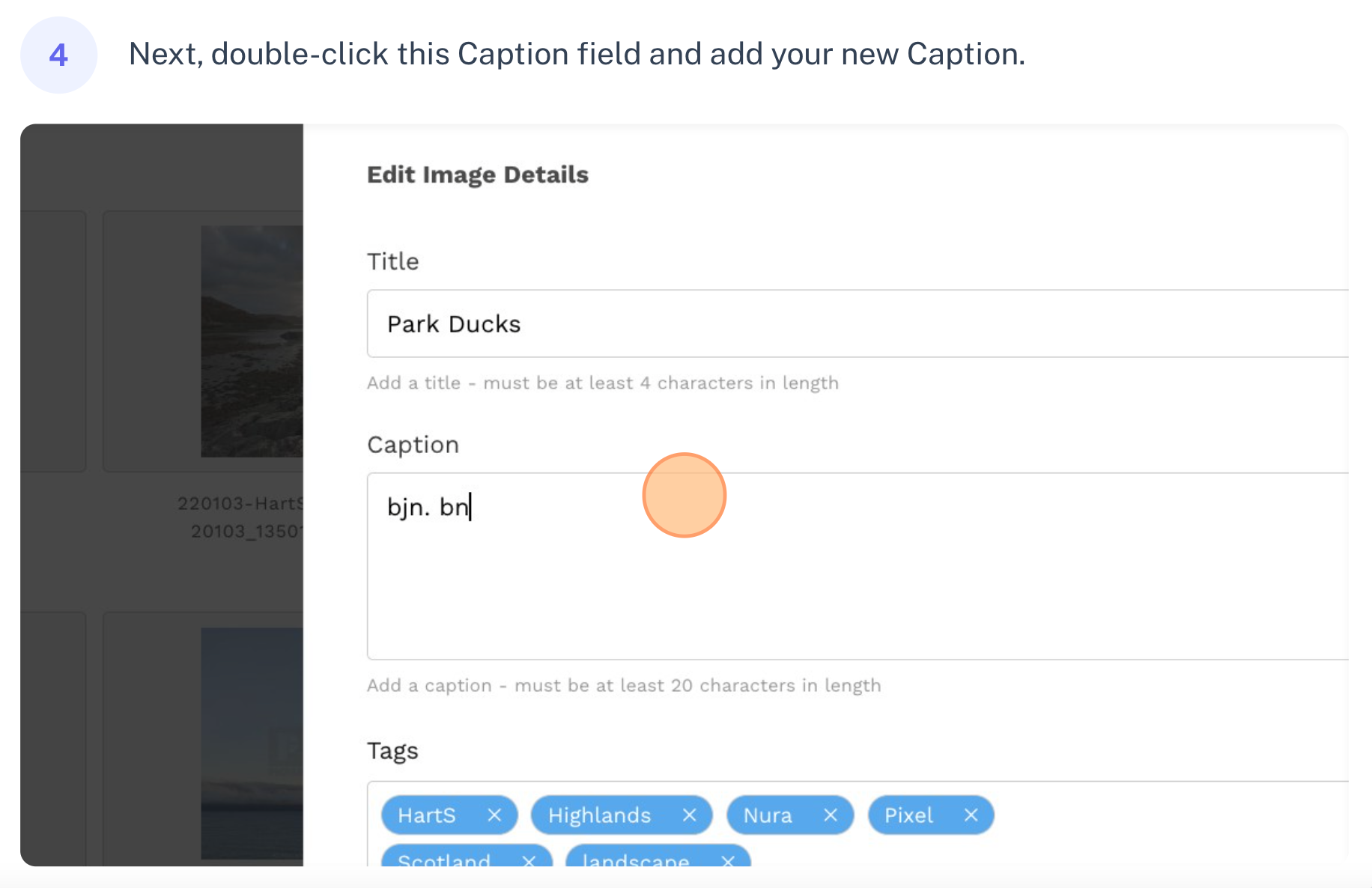Click the step 4 number badge
This screenshot has height=888, width=1372.
pyautogui.click(x=58, y=55)
